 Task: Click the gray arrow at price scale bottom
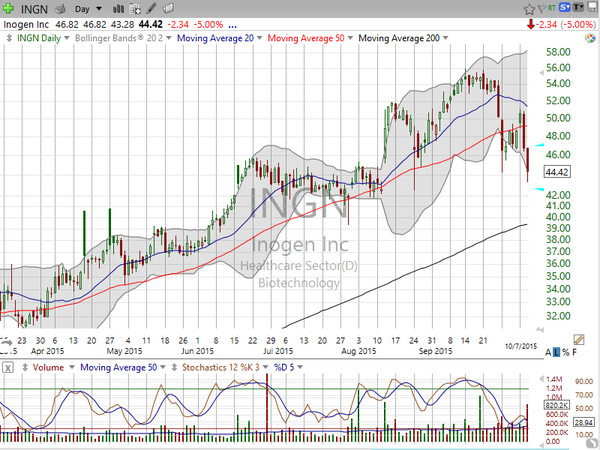[540, 329]
